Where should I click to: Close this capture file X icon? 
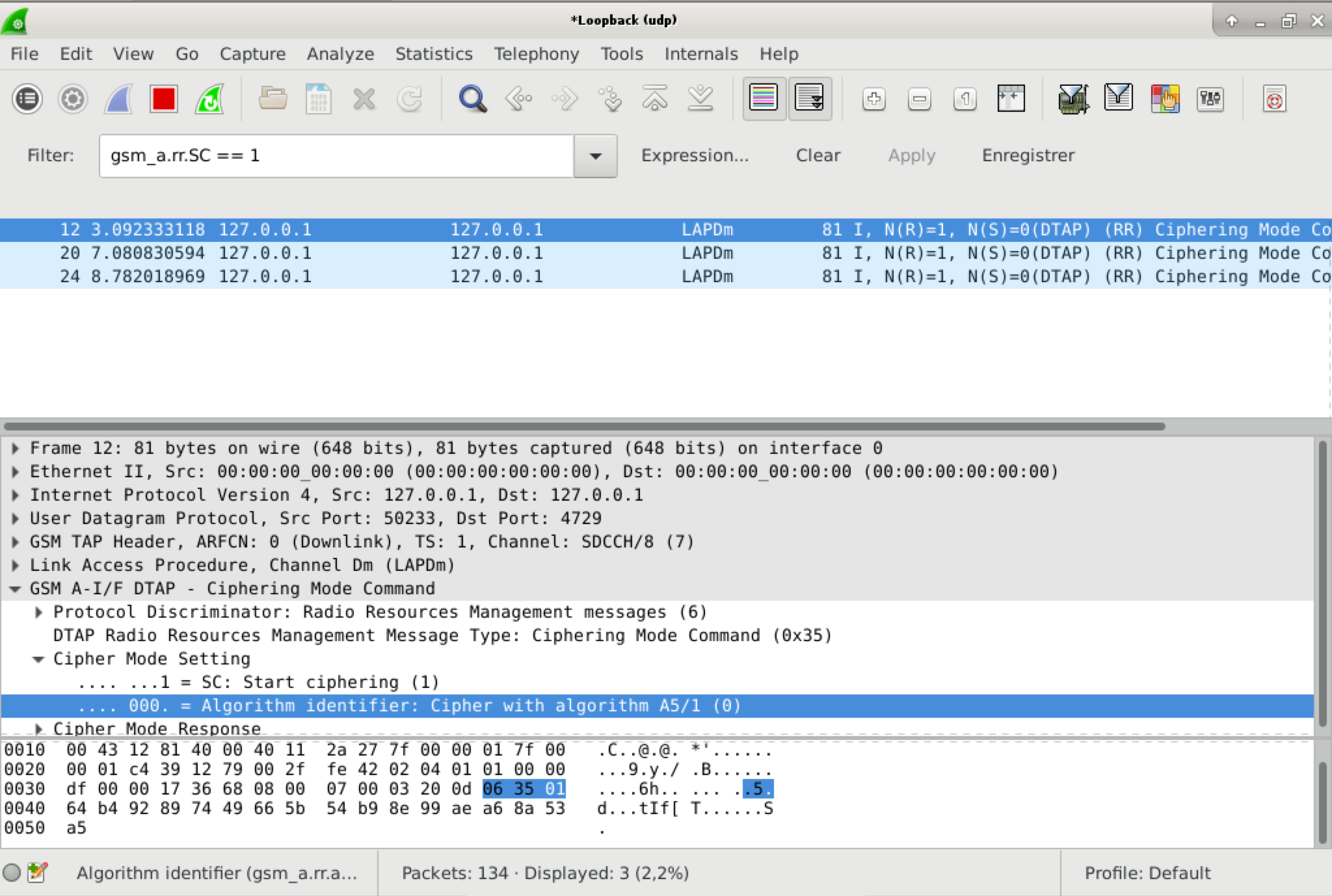tap(364, 99)
